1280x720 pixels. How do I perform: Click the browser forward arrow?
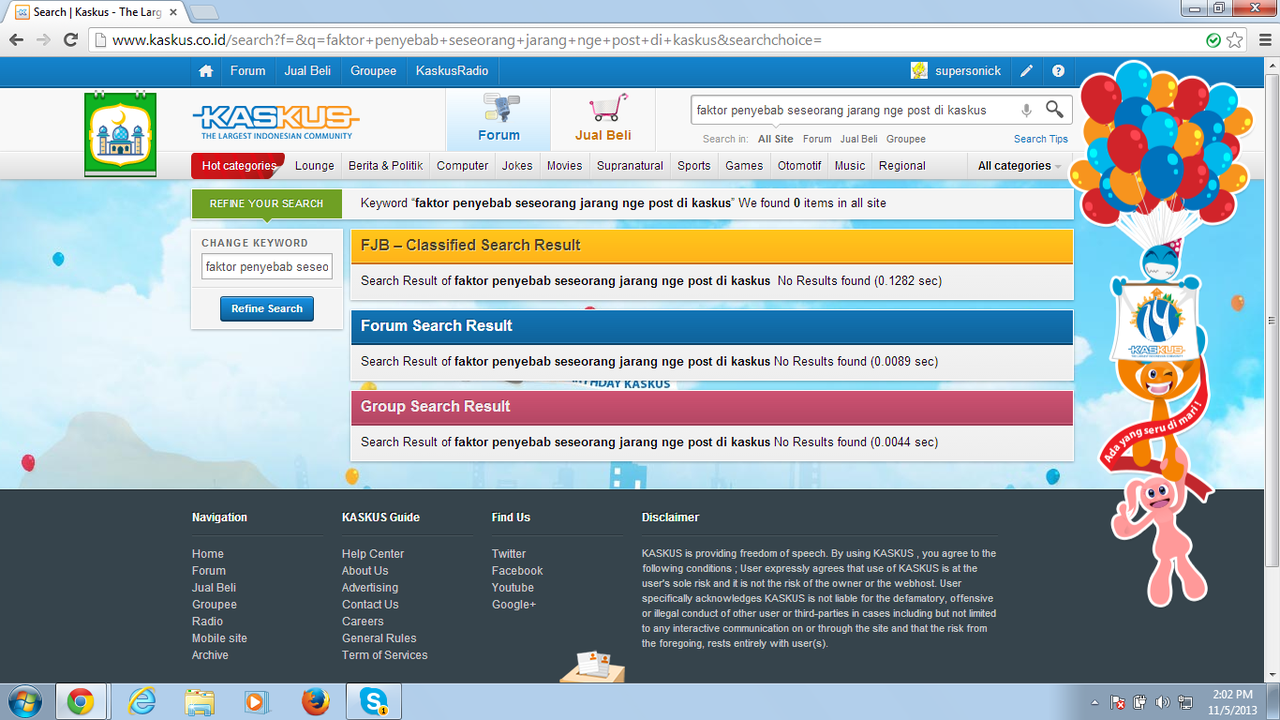(43, 40)
